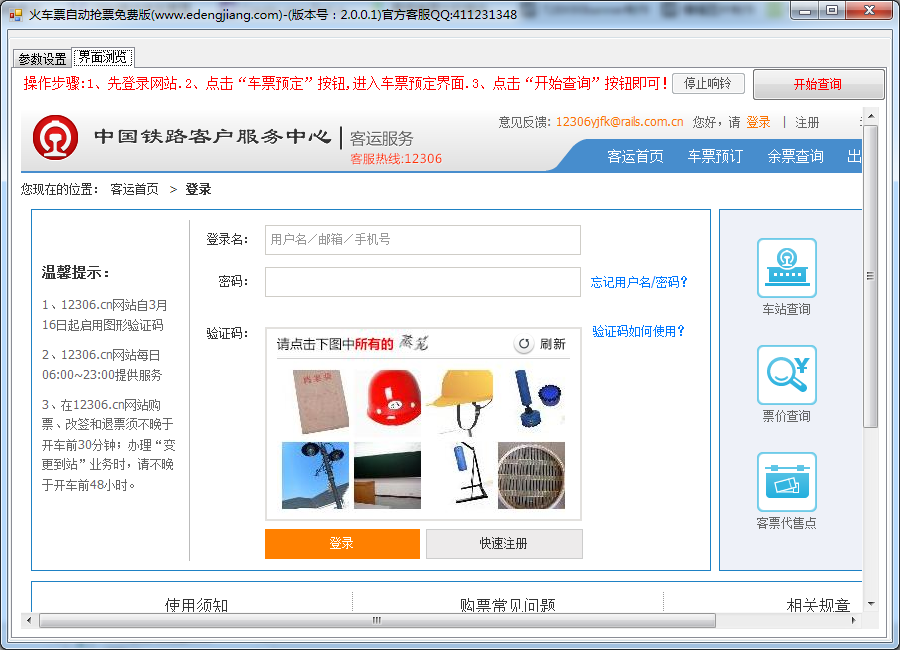
Task: Pick the bamboo steamer captcha image
Action: (x=531, y=475)
